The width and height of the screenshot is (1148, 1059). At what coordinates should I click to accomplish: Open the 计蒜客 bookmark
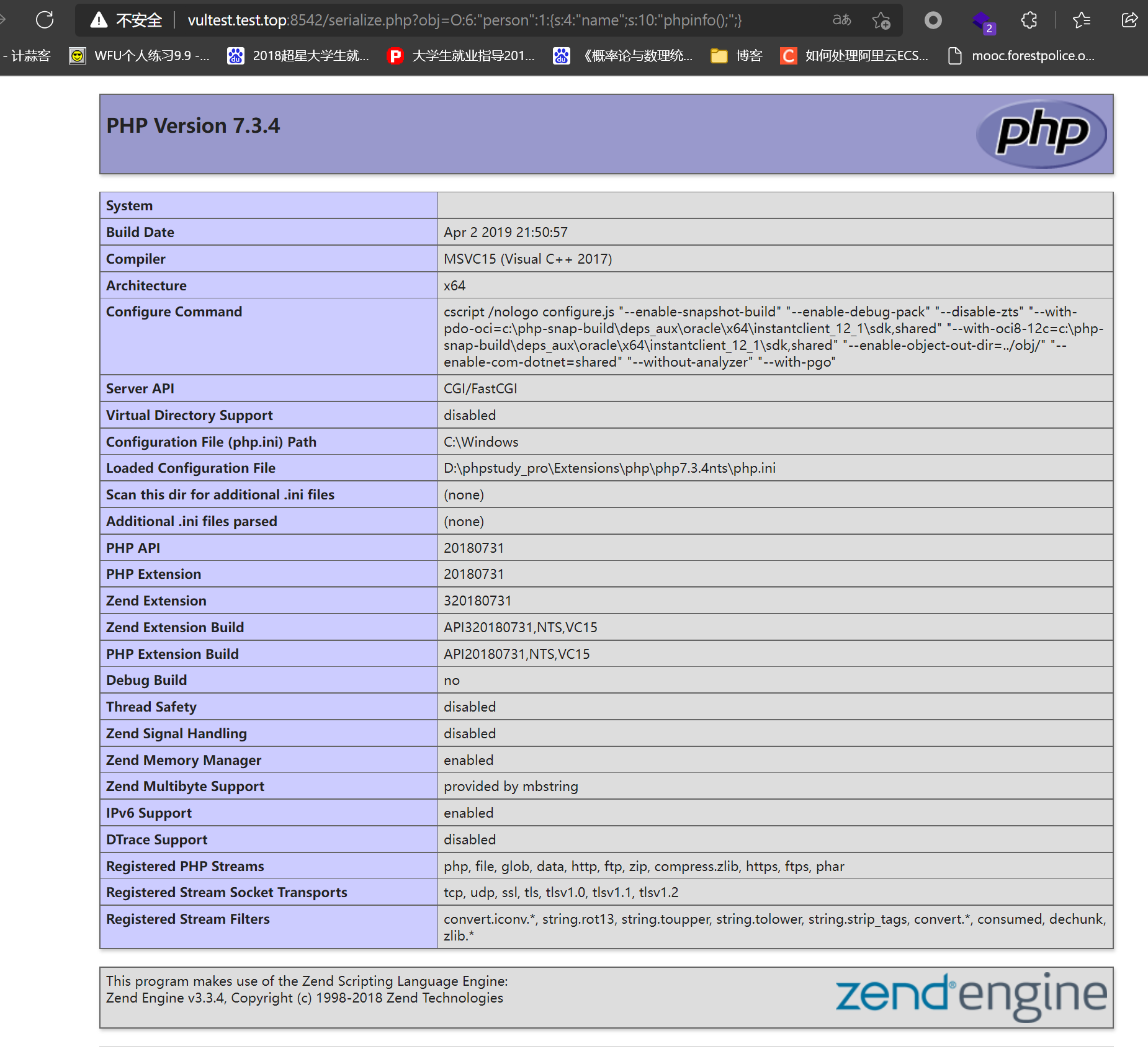[x=28, y=55]
